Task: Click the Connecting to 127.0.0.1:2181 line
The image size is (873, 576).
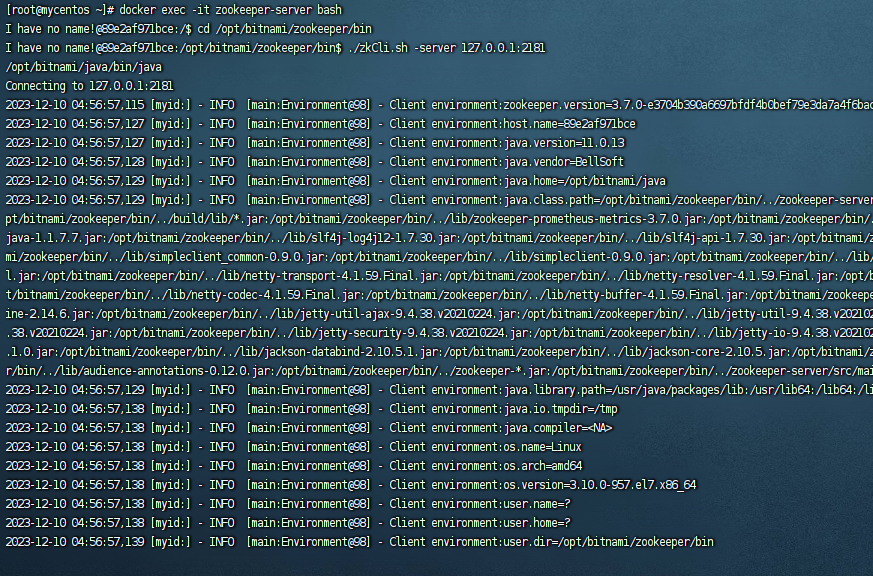Action: 89,86
